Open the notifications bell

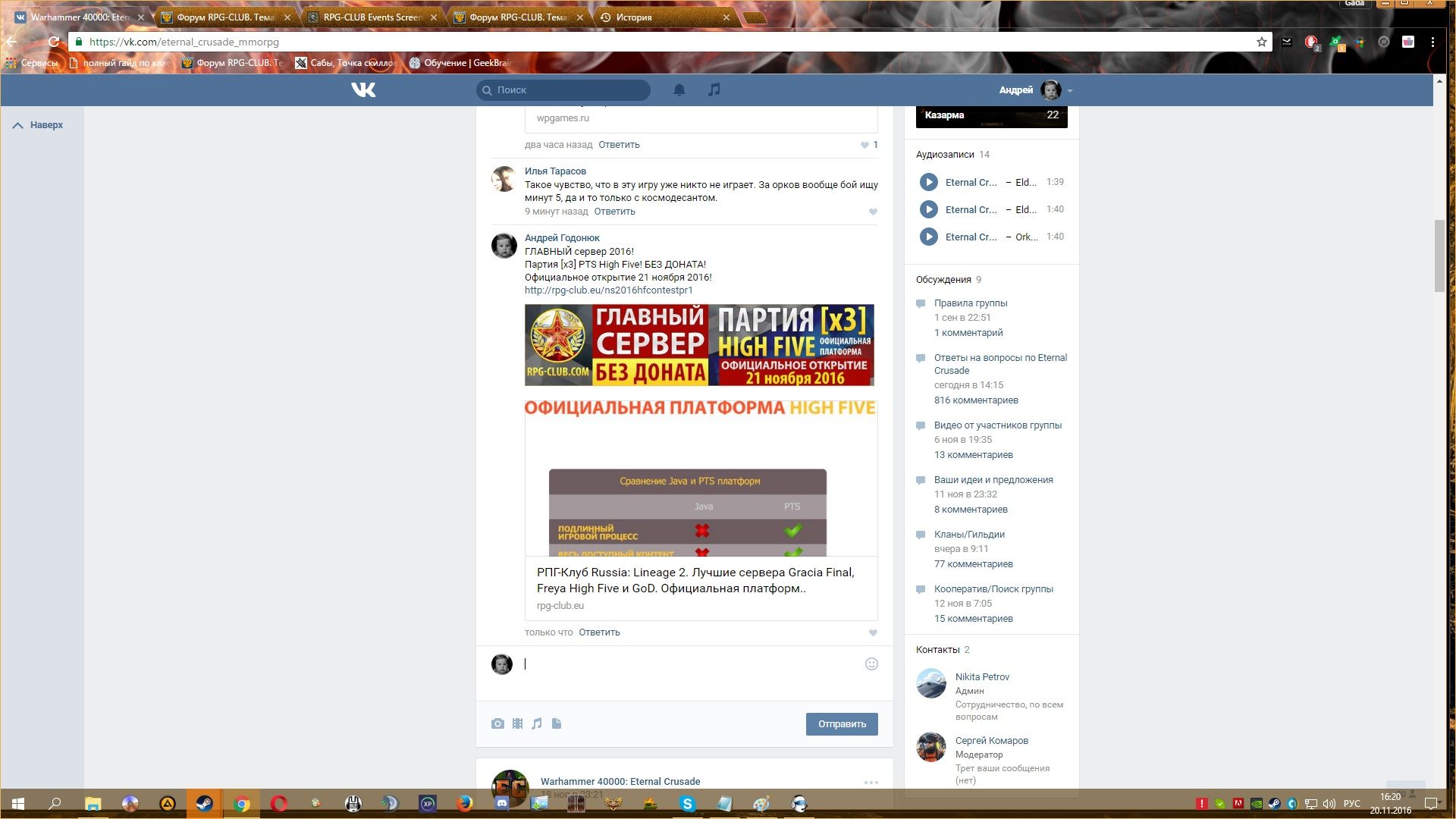point(679,89)
